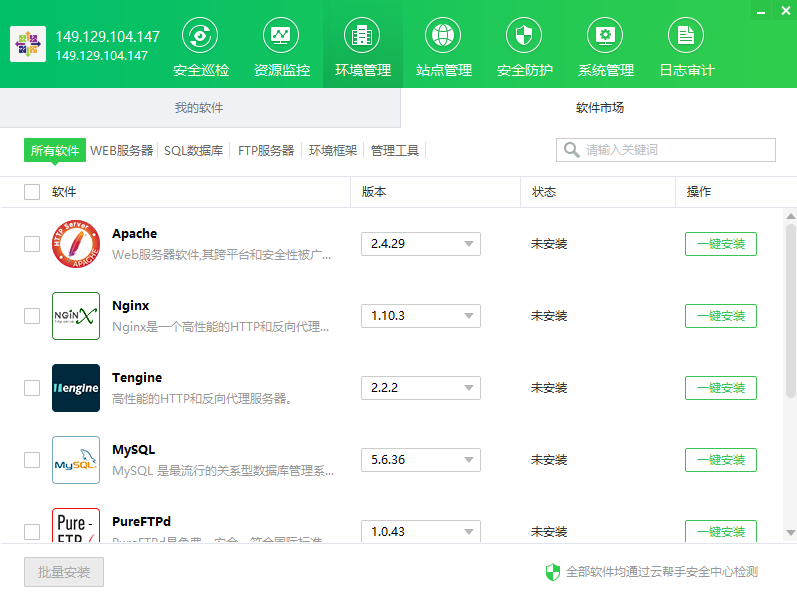The image size is (797, 597).
Task: Open 站点管理 site management icon
Action: (x=443, y=36)
